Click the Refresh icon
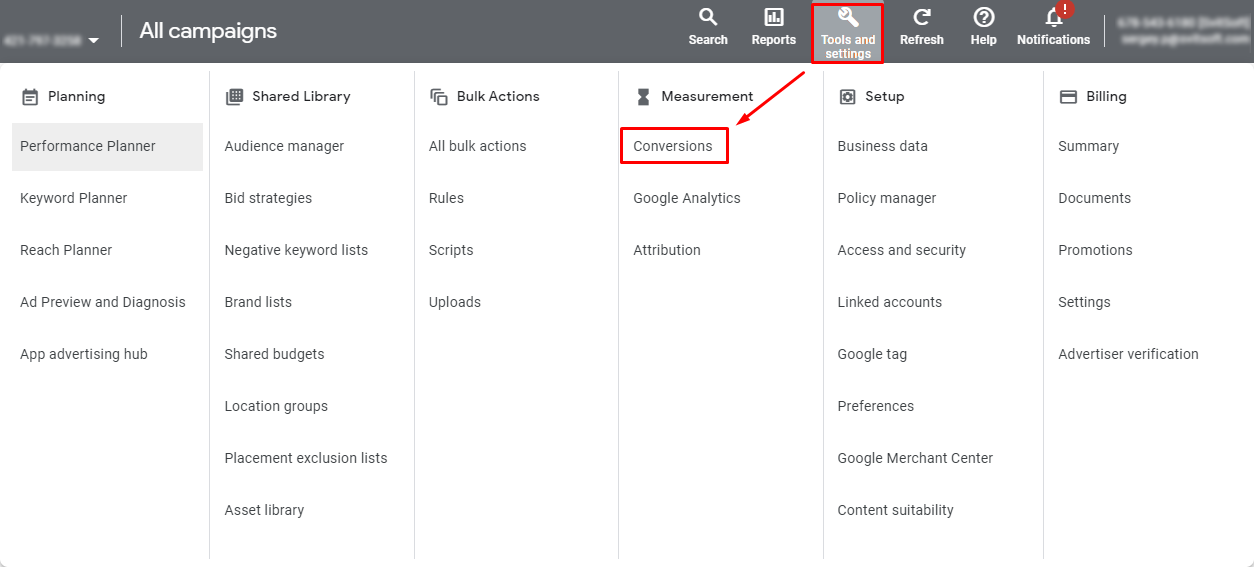The height and width of the screenshot is (567, 1254). [922, 17]
